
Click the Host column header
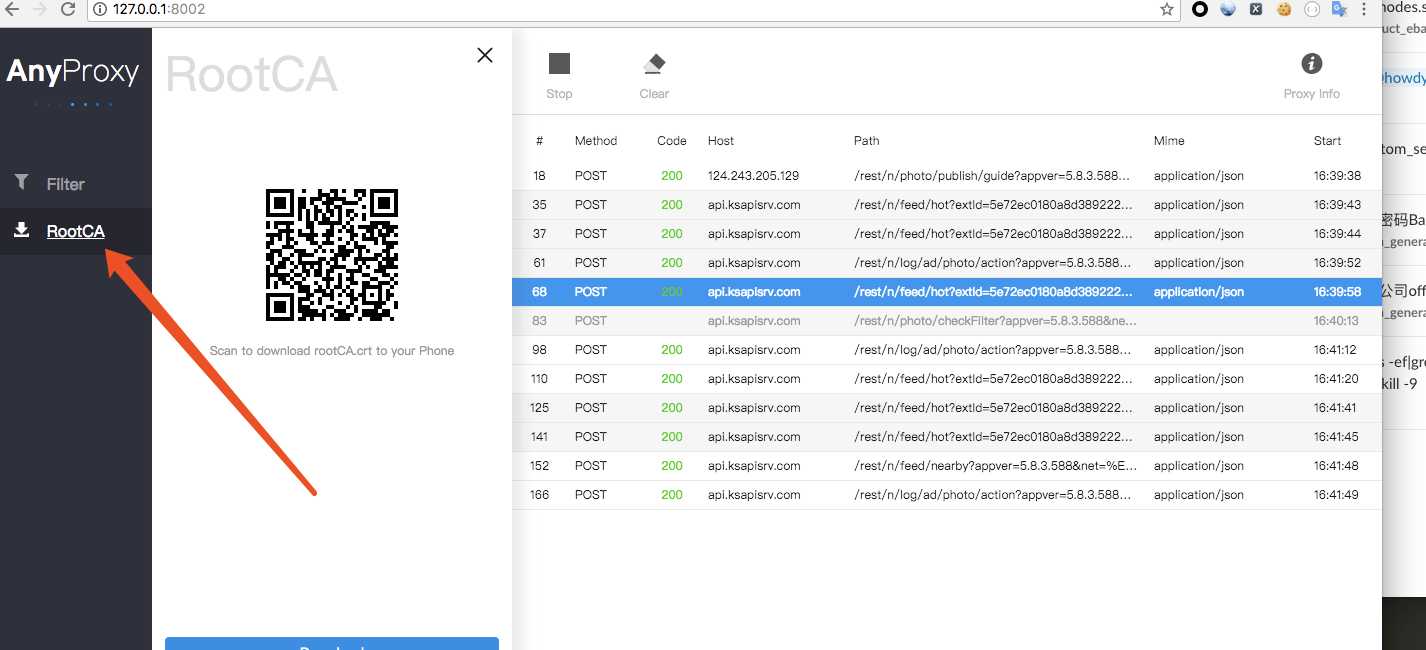point(721,141)
